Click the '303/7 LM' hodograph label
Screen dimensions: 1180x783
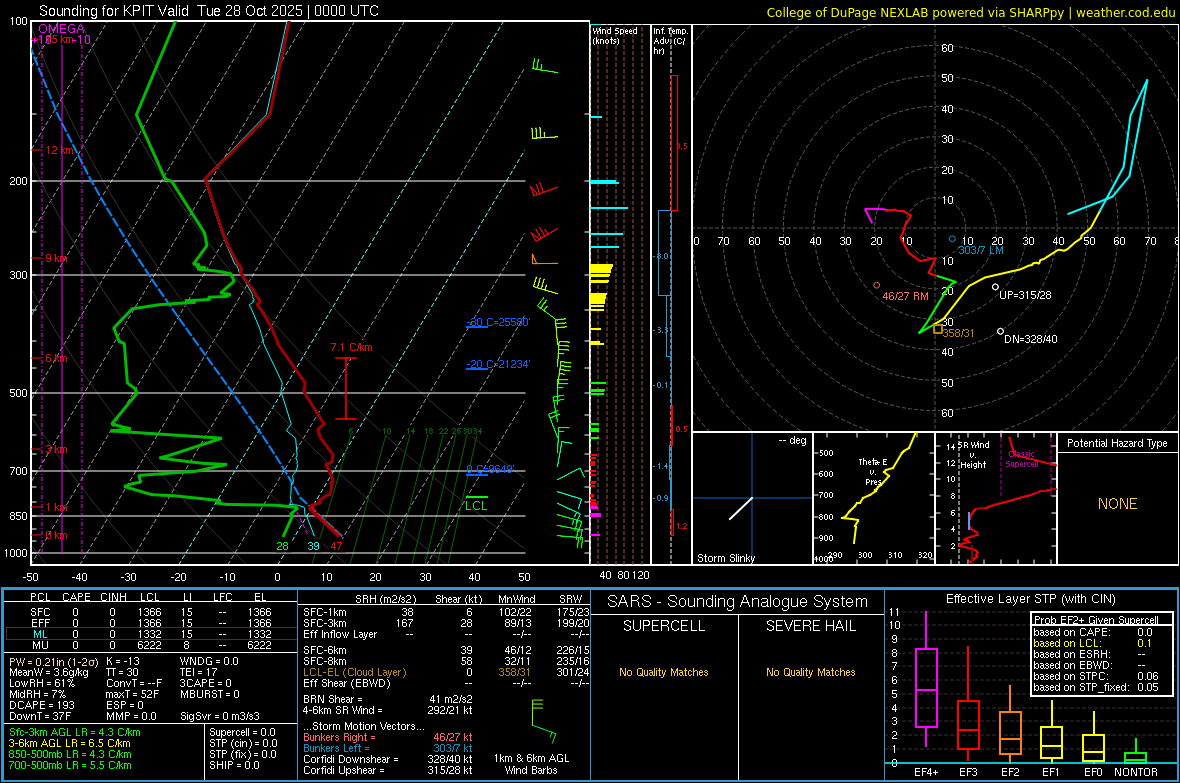pos(981,250)
